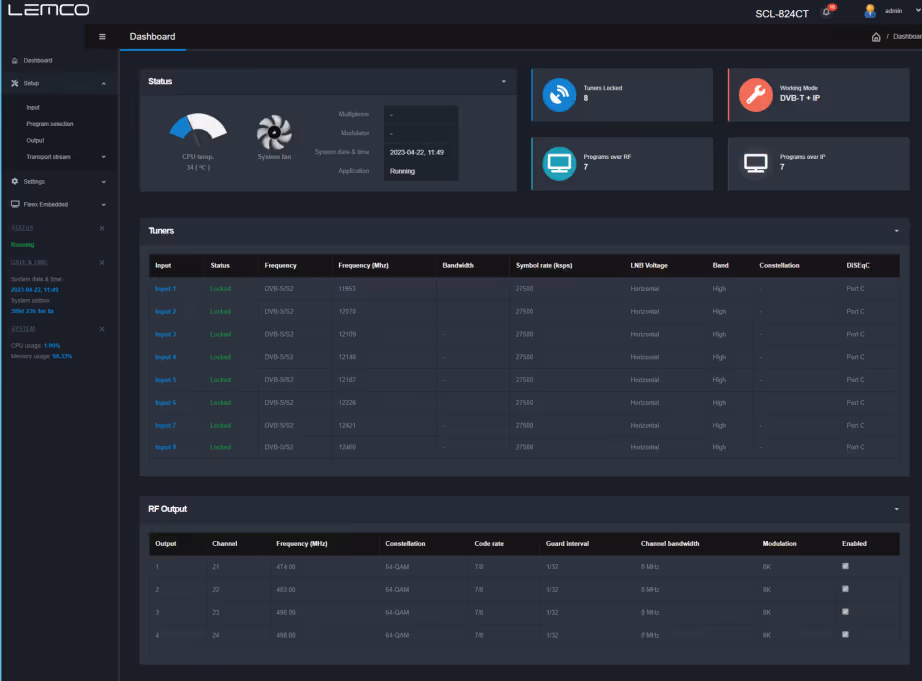The height and width of the screenshot is (681, 922).
Task: Click the LNB Voltage column header
Action: [649, 265]
